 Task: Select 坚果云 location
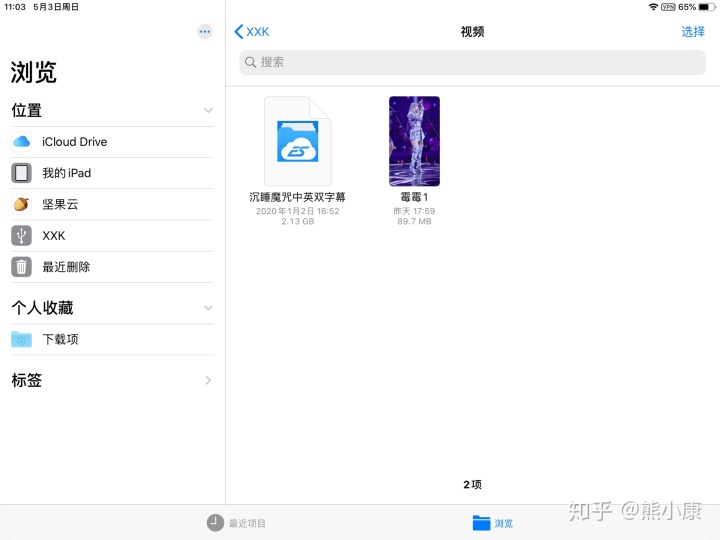(x=112, y=204)
